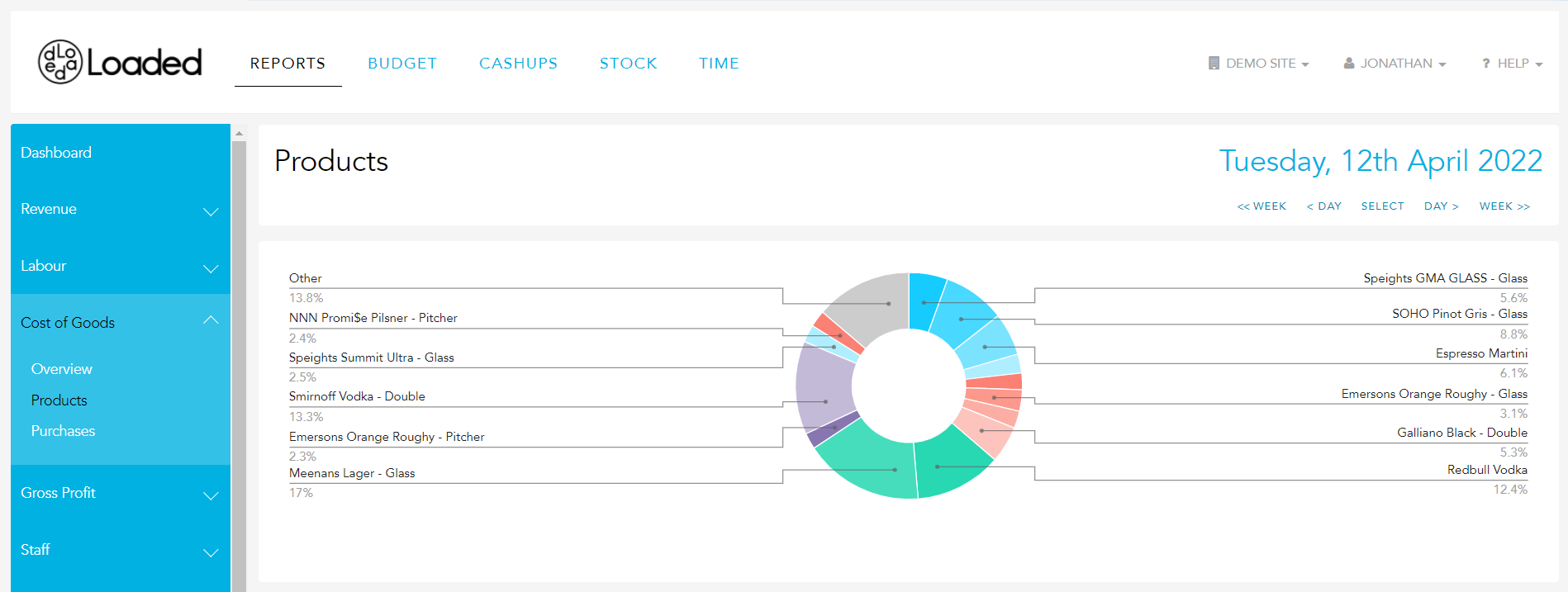
Task: Switch to the Budget tab
Action: [x=402, y=64]
